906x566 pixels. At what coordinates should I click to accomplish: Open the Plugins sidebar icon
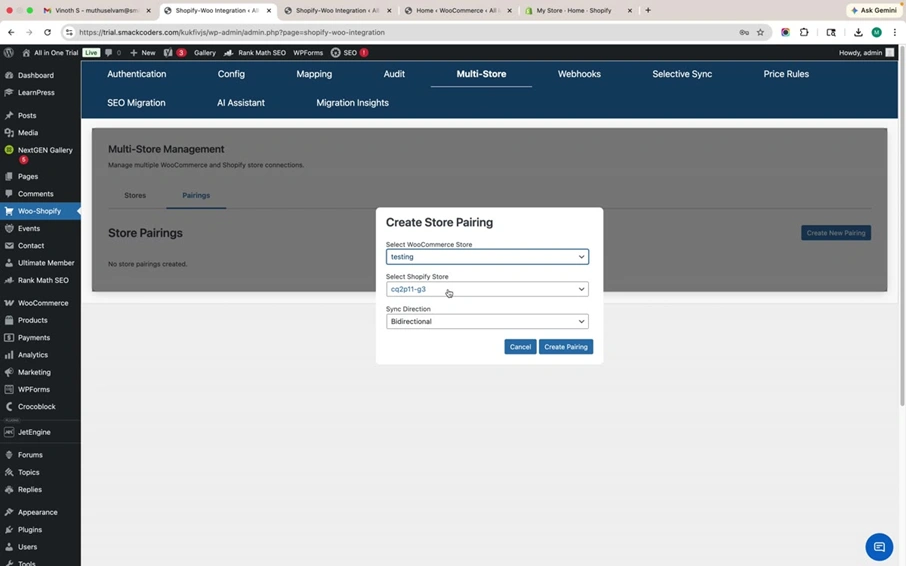pos(9,530)
